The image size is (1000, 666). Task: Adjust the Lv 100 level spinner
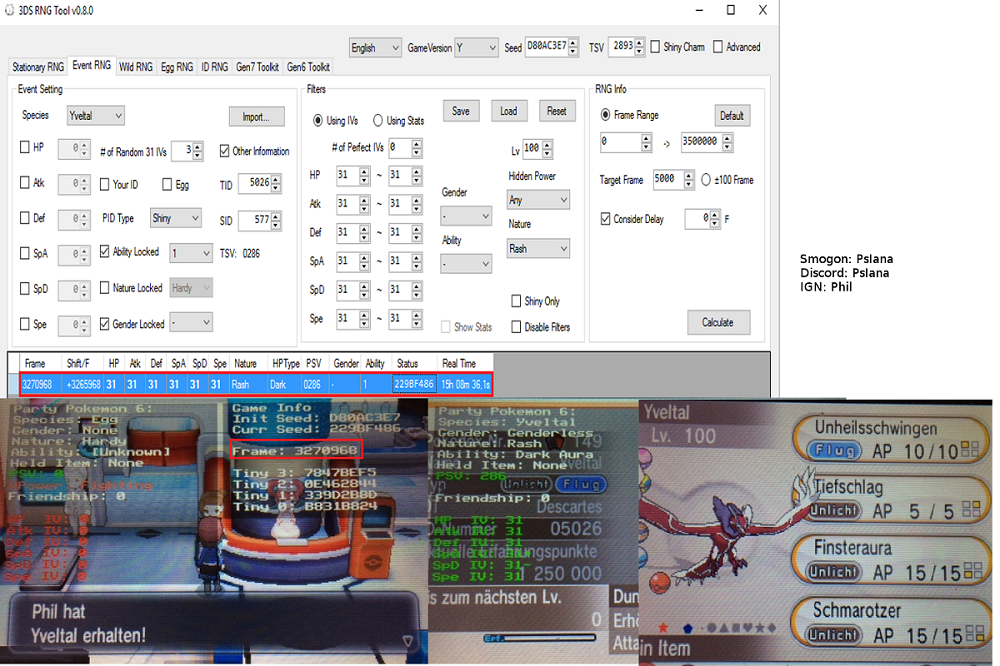(x=538, y=149)
